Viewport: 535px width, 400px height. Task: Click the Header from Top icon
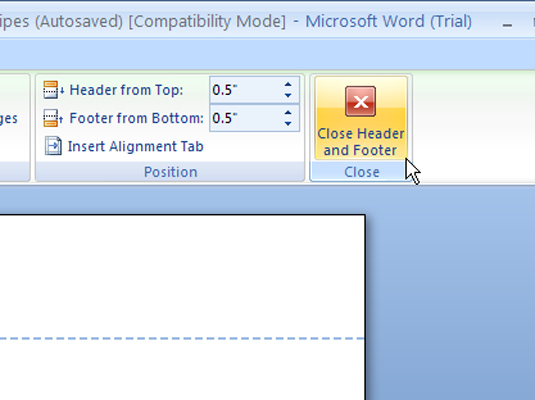[53, 90]
